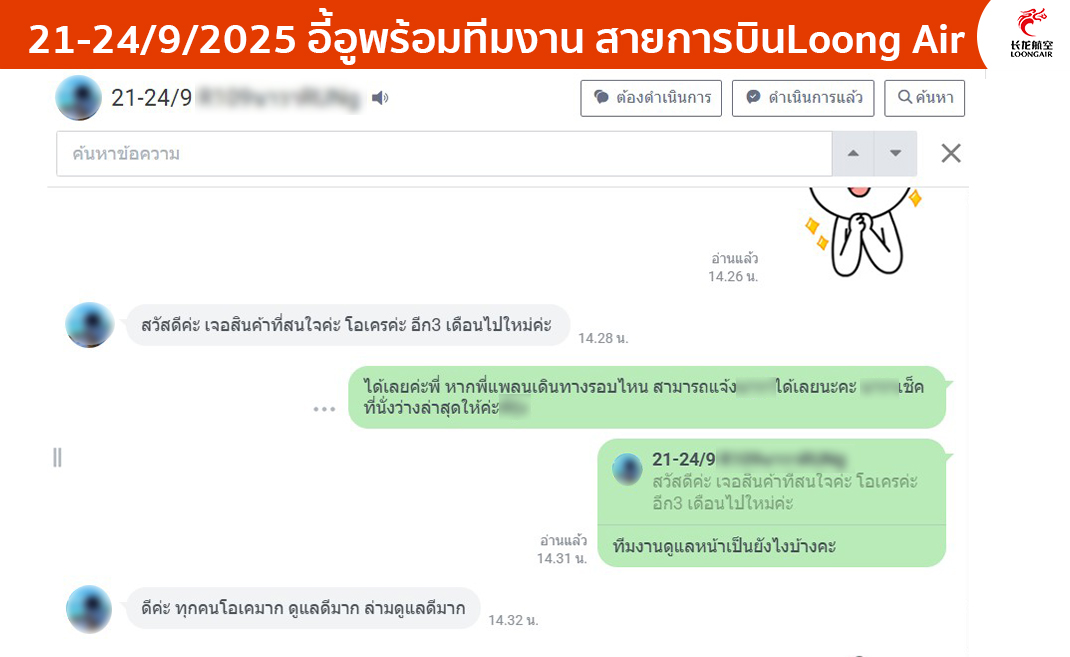
Task: Open three-dot options beside green message
Action: [324, 409]
